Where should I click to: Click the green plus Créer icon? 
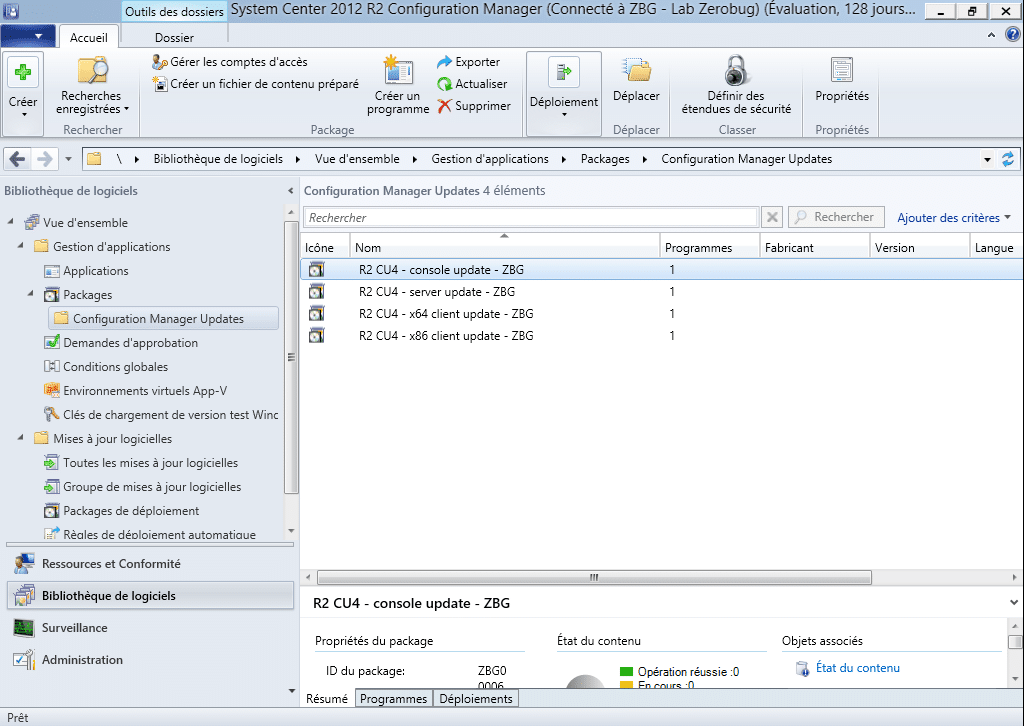pyautogui.click(x=23, y=72)
